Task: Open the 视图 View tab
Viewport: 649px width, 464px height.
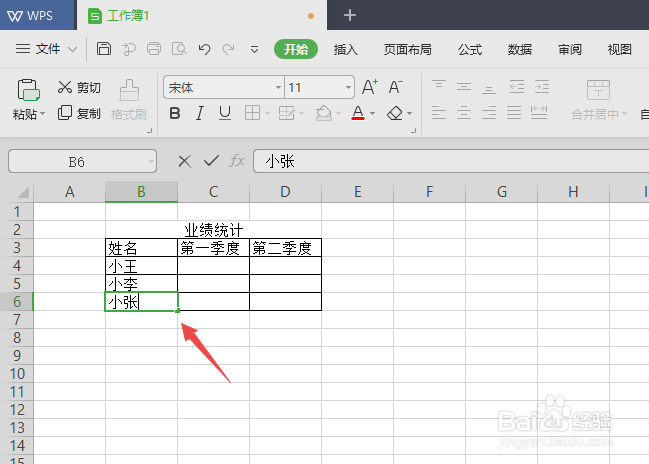Action: [x=620, y=50]
